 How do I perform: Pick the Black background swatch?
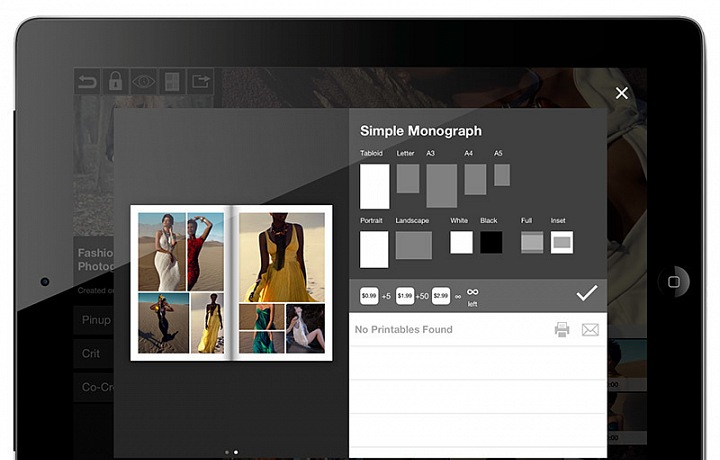click(491, 242)
